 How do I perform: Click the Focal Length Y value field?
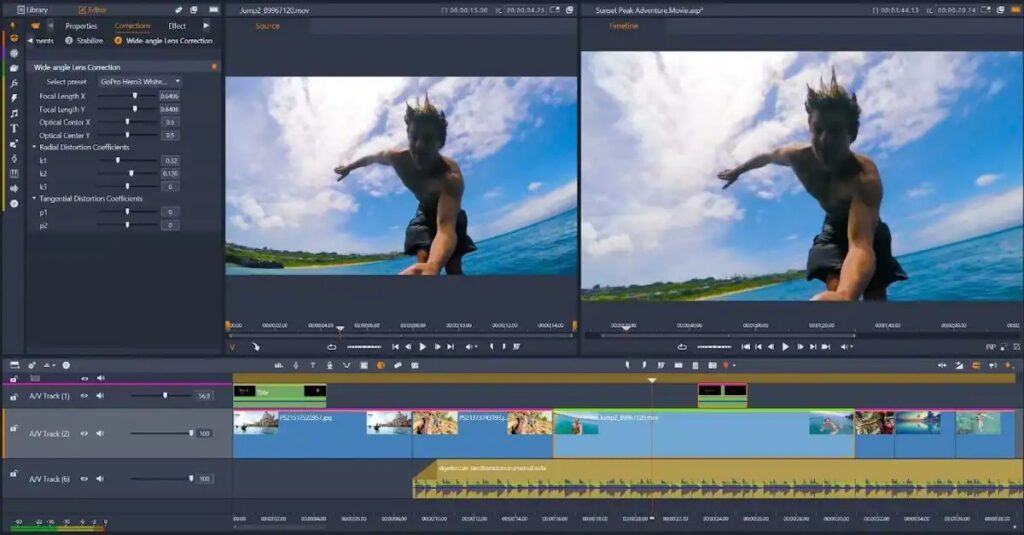(170, 109)
